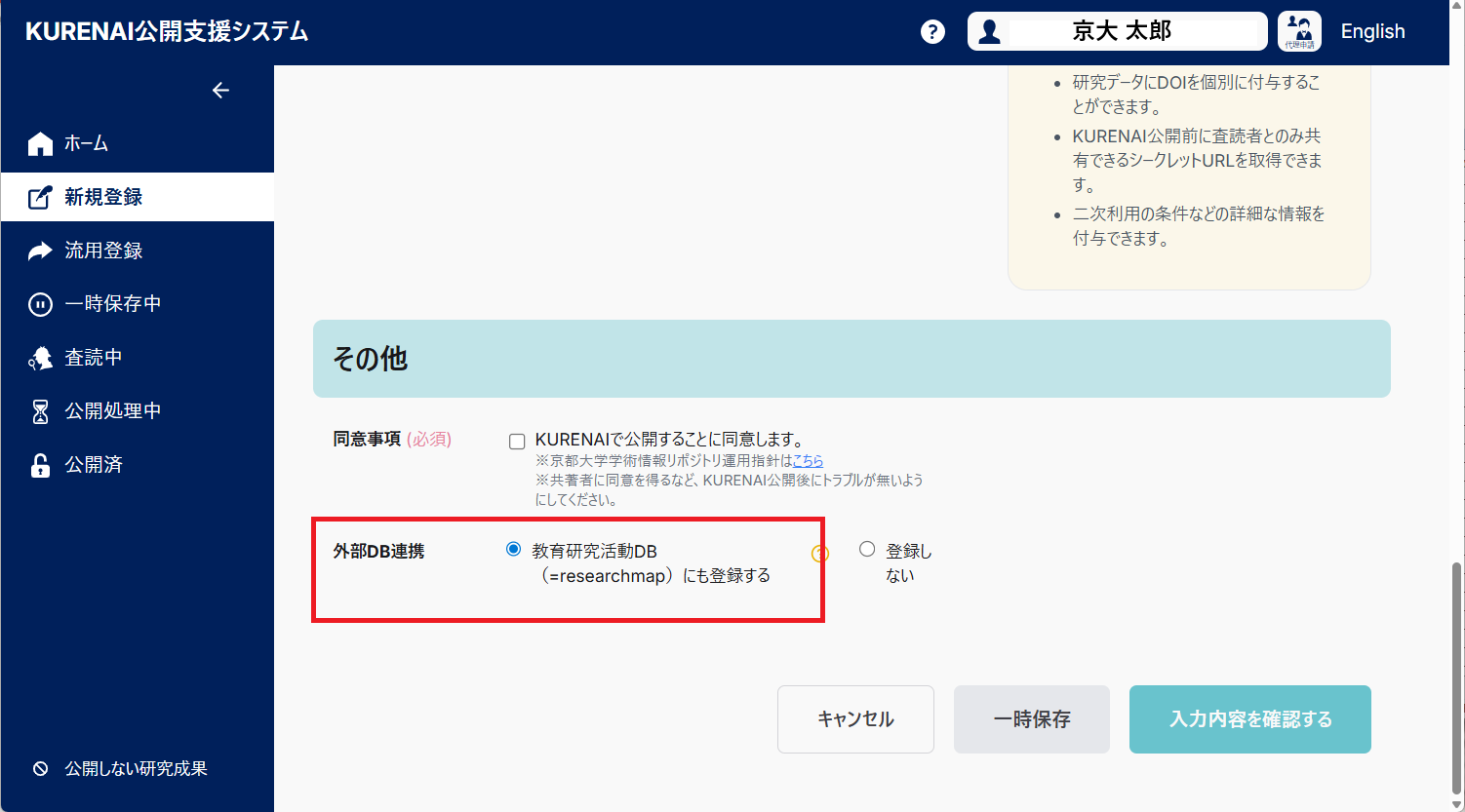Choose the 登録しない radio option
Viewport: 1465px width, 812px height.
(x=867, y=549)
